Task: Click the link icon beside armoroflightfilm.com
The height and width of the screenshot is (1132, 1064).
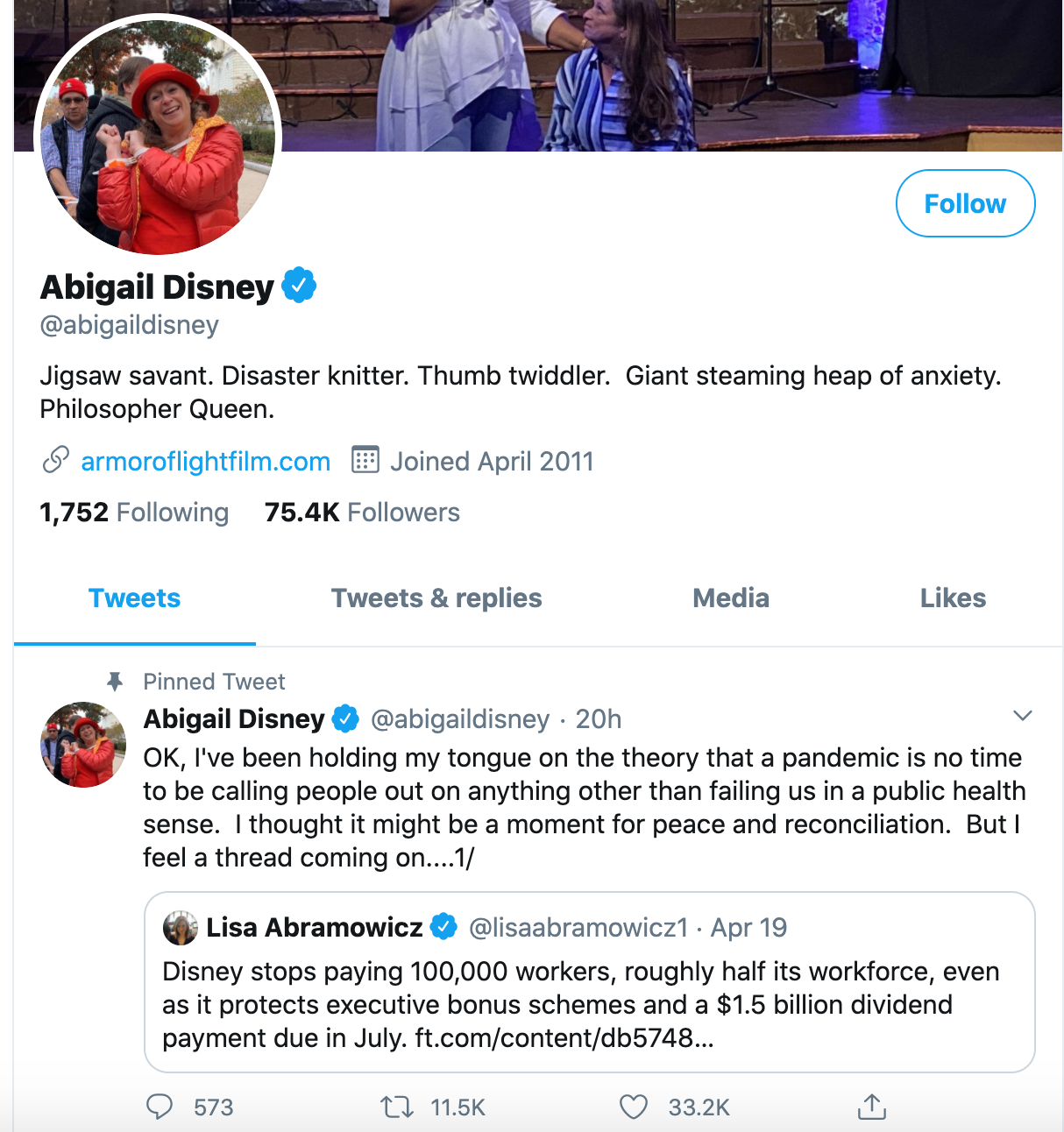Action: (x=55, y=460)
